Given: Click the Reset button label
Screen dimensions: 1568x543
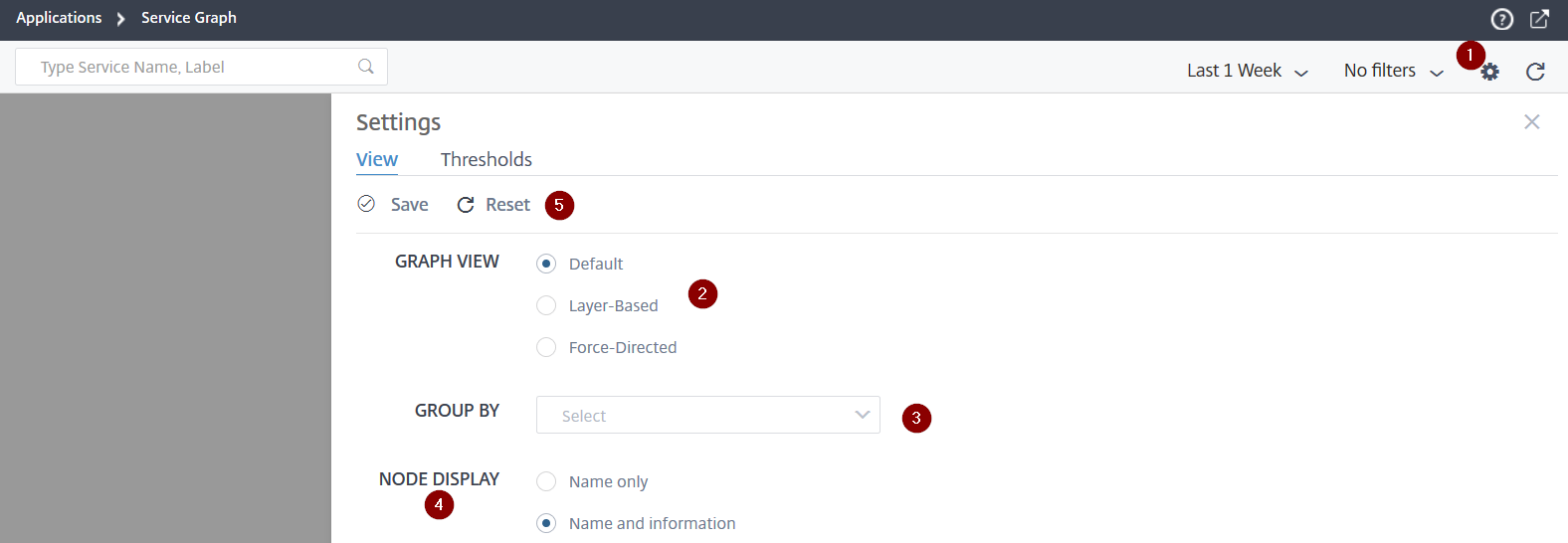Looking at the screenshot, I should [507, 205].
